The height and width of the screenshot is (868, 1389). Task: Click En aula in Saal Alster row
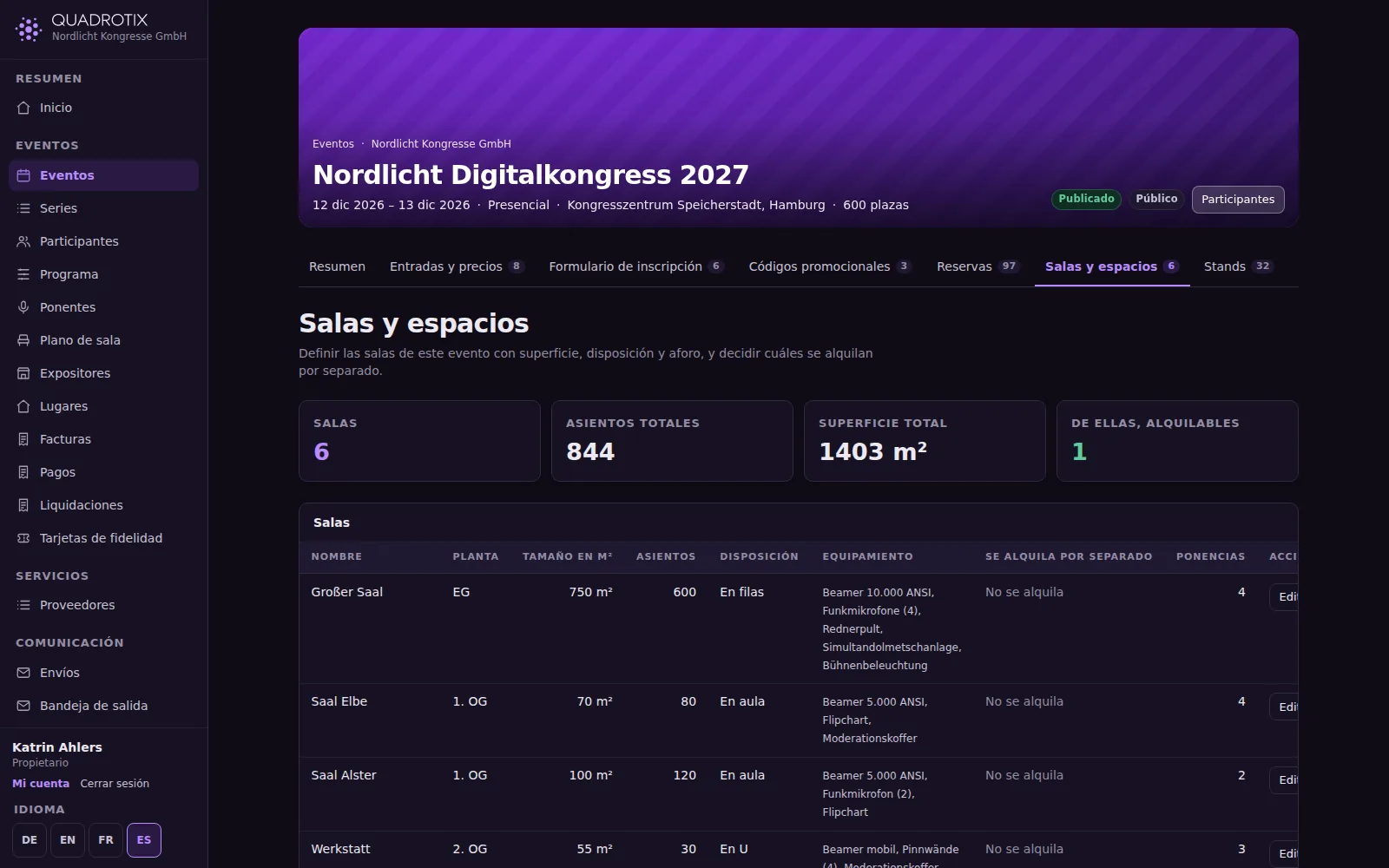click(742, 775)
